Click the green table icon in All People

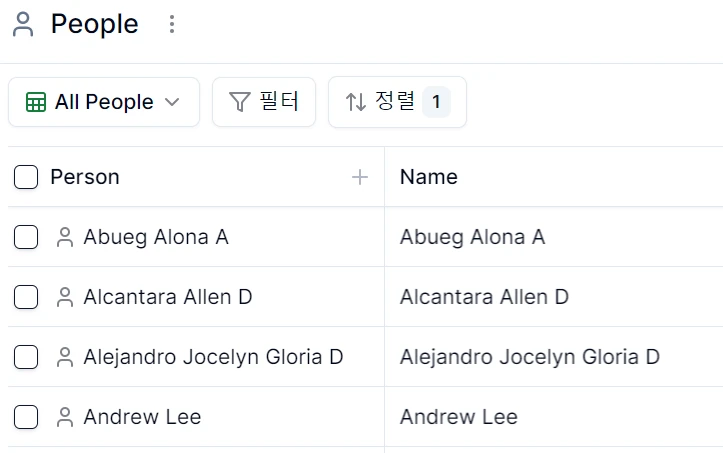pyautogui.click(x=36, y=102)
